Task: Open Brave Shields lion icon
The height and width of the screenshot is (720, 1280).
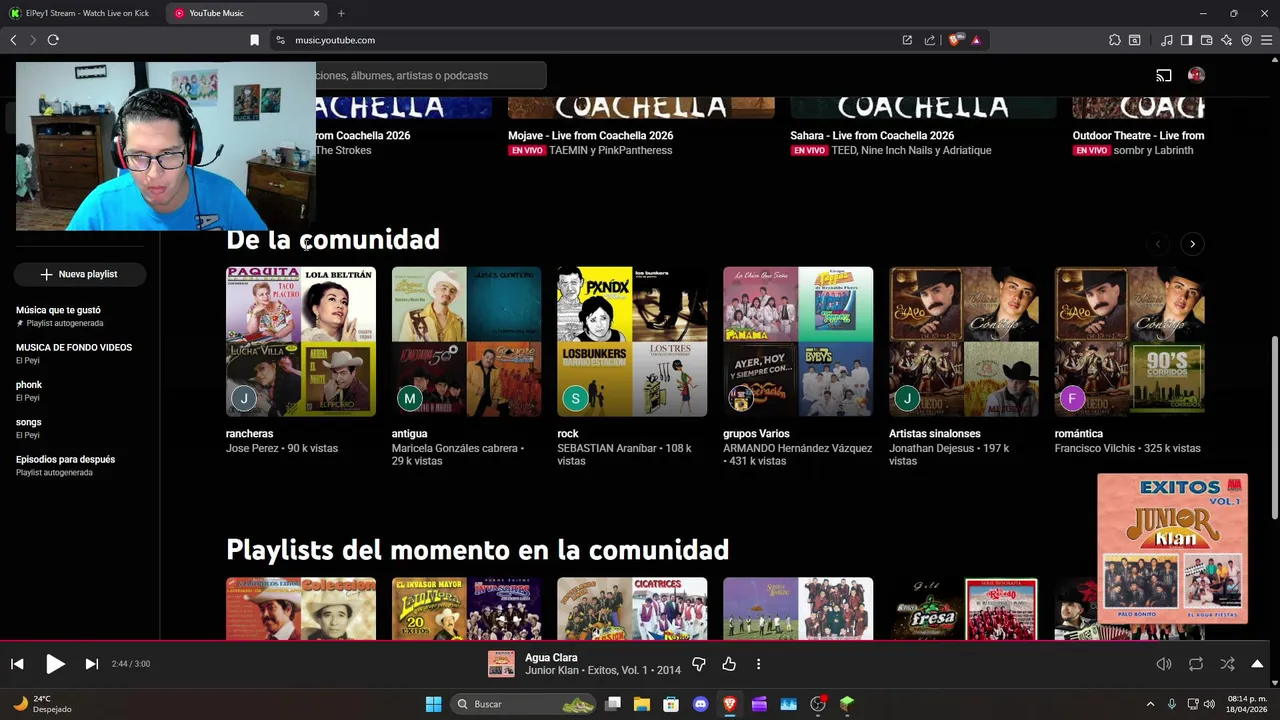Action: pyautogui.click(x=955, y=40)
